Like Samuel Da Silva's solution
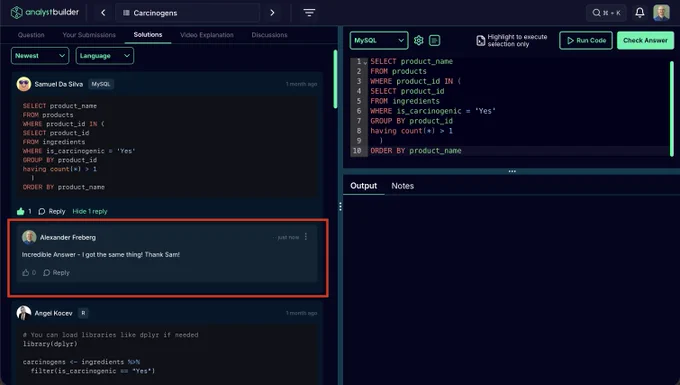 pos(20,211)
